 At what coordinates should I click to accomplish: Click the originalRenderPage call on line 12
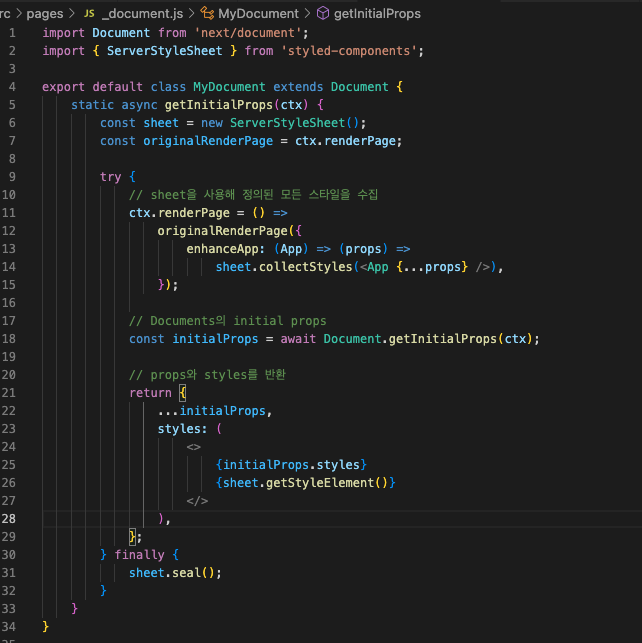tap(223, 231)
